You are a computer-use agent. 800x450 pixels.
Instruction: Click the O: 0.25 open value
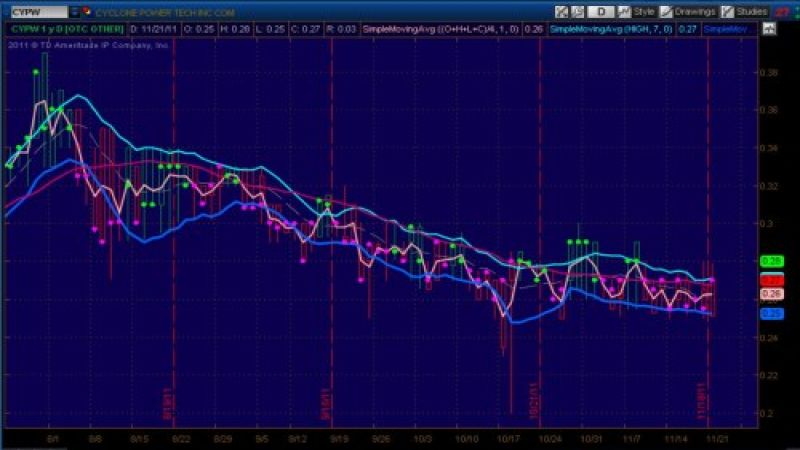click(x=199, y=29)
